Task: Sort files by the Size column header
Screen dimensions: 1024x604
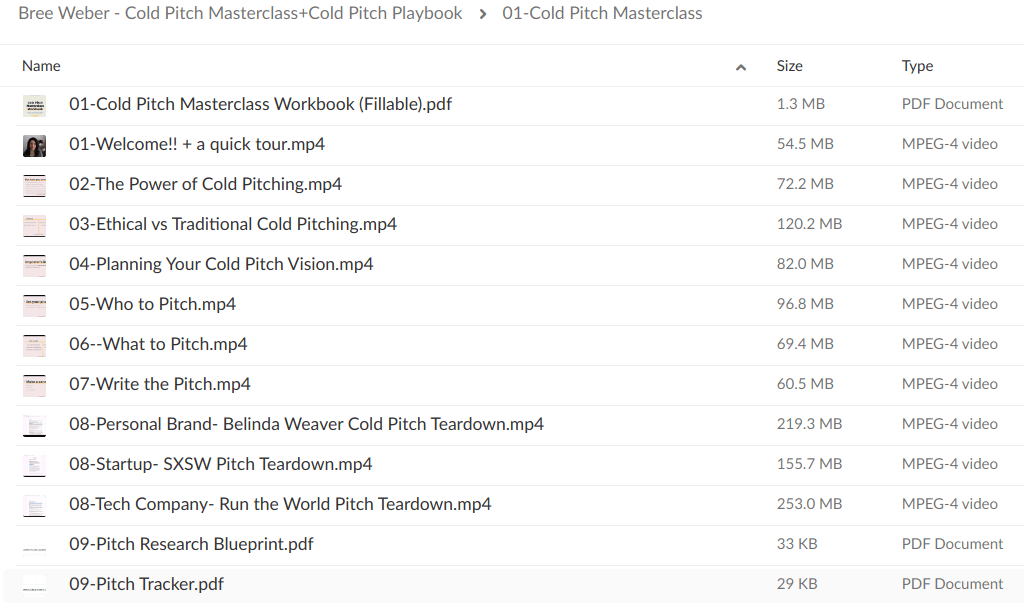Action: 789,66
